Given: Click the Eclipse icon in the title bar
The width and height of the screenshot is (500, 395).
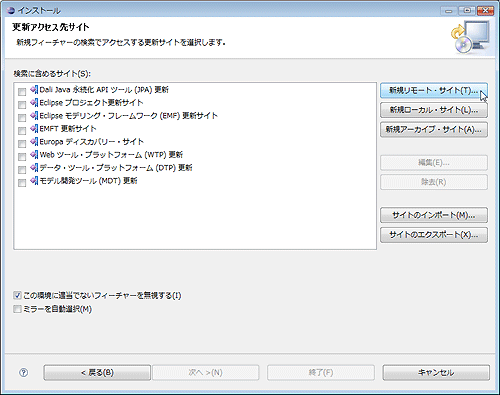Looking at the screenshot, I should click(11, 11).
